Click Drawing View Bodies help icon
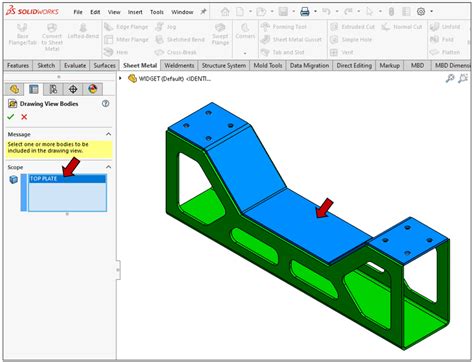474x362 pixels. [x=105, y=104]
